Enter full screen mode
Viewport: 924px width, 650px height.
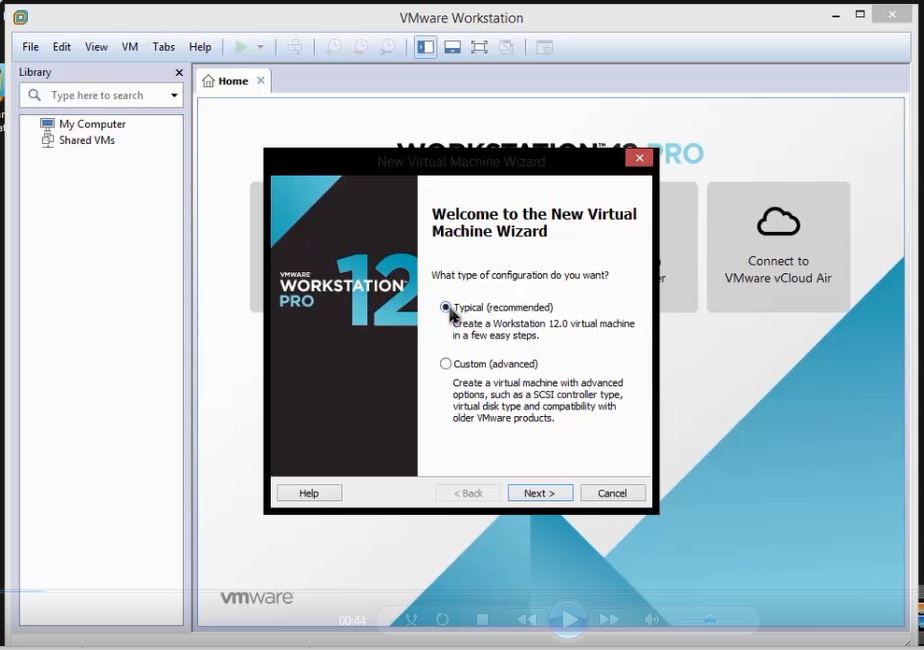point(479,46)
